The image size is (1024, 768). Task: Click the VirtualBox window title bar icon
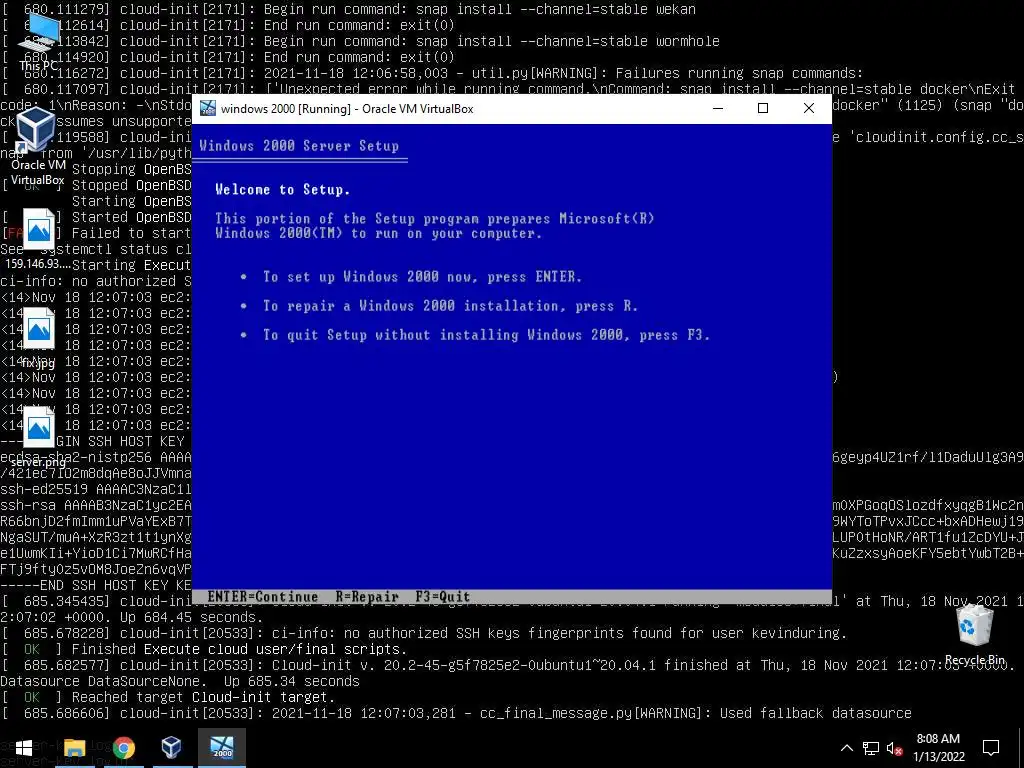click(x=208, y=108)
